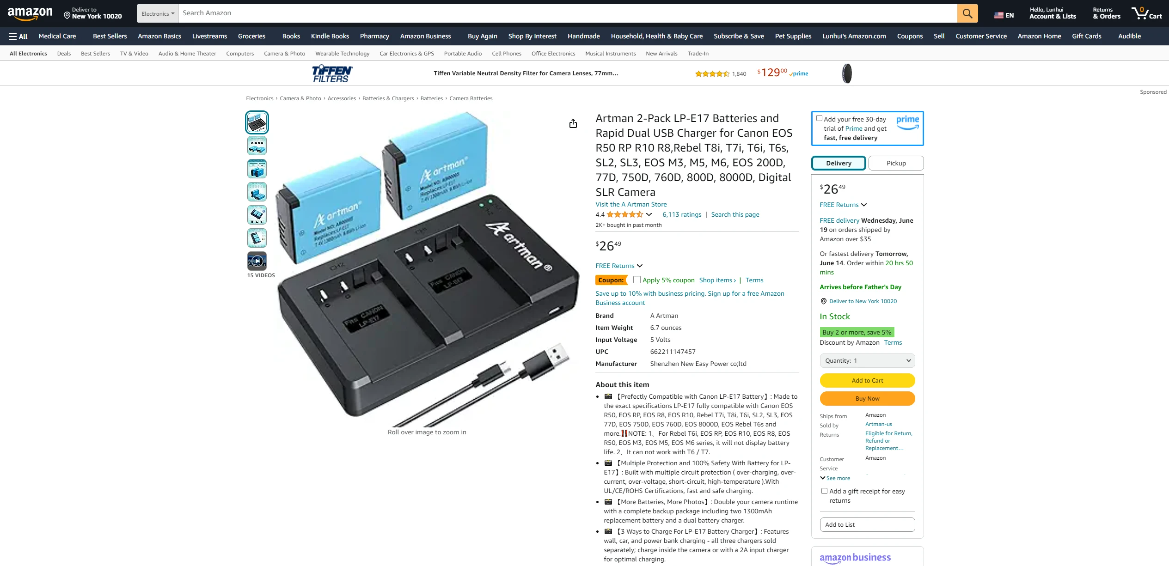1169x566 pixels.
Task: Switch to the Pickup tab
Action: point(896,163)
